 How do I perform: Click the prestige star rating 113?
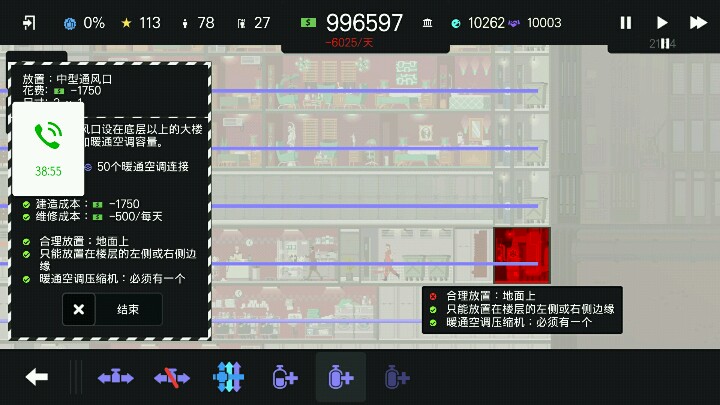(140, 23)
